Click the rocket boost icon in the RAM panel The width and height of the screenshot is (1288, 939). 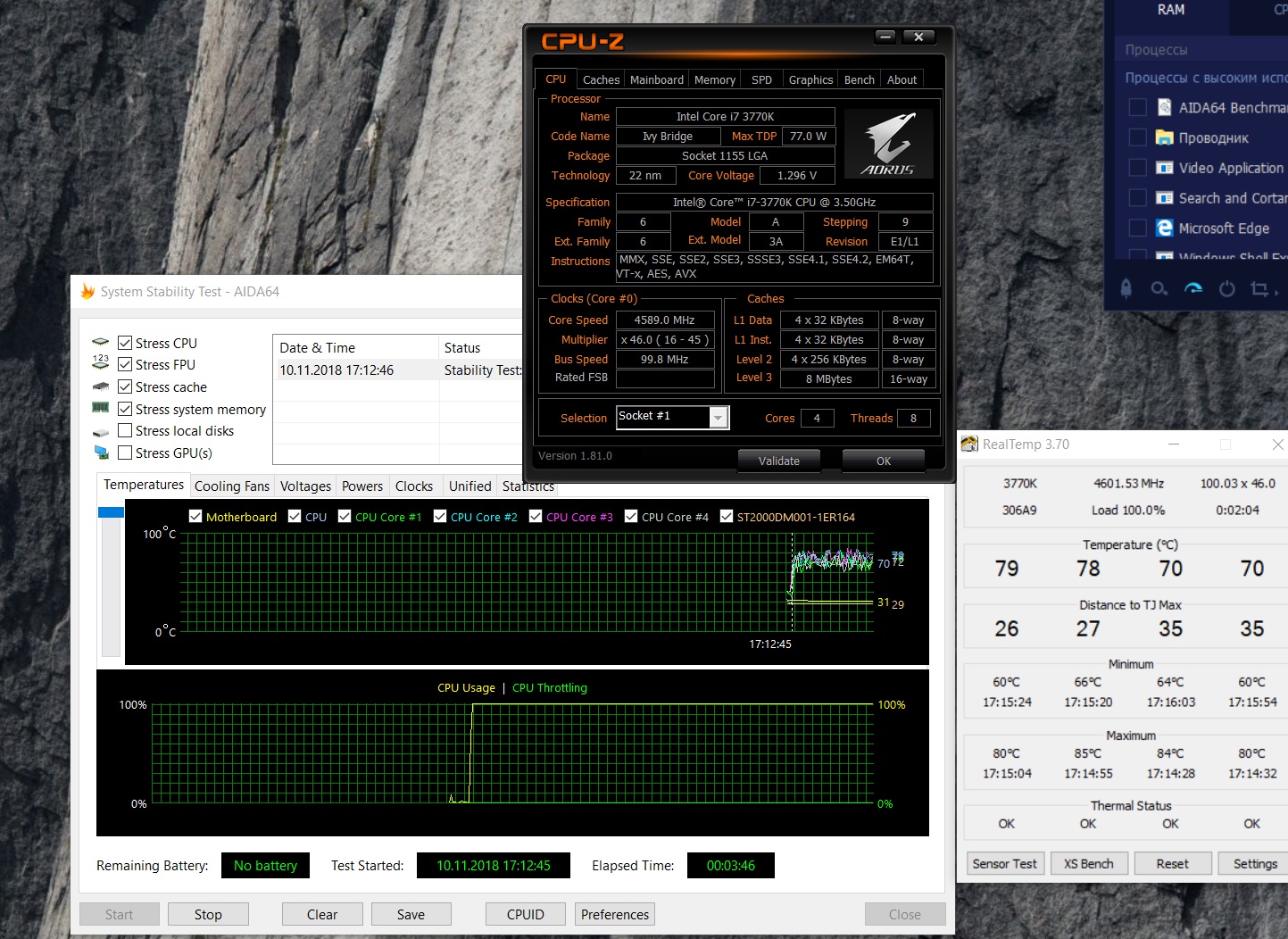coord(1126,288)
